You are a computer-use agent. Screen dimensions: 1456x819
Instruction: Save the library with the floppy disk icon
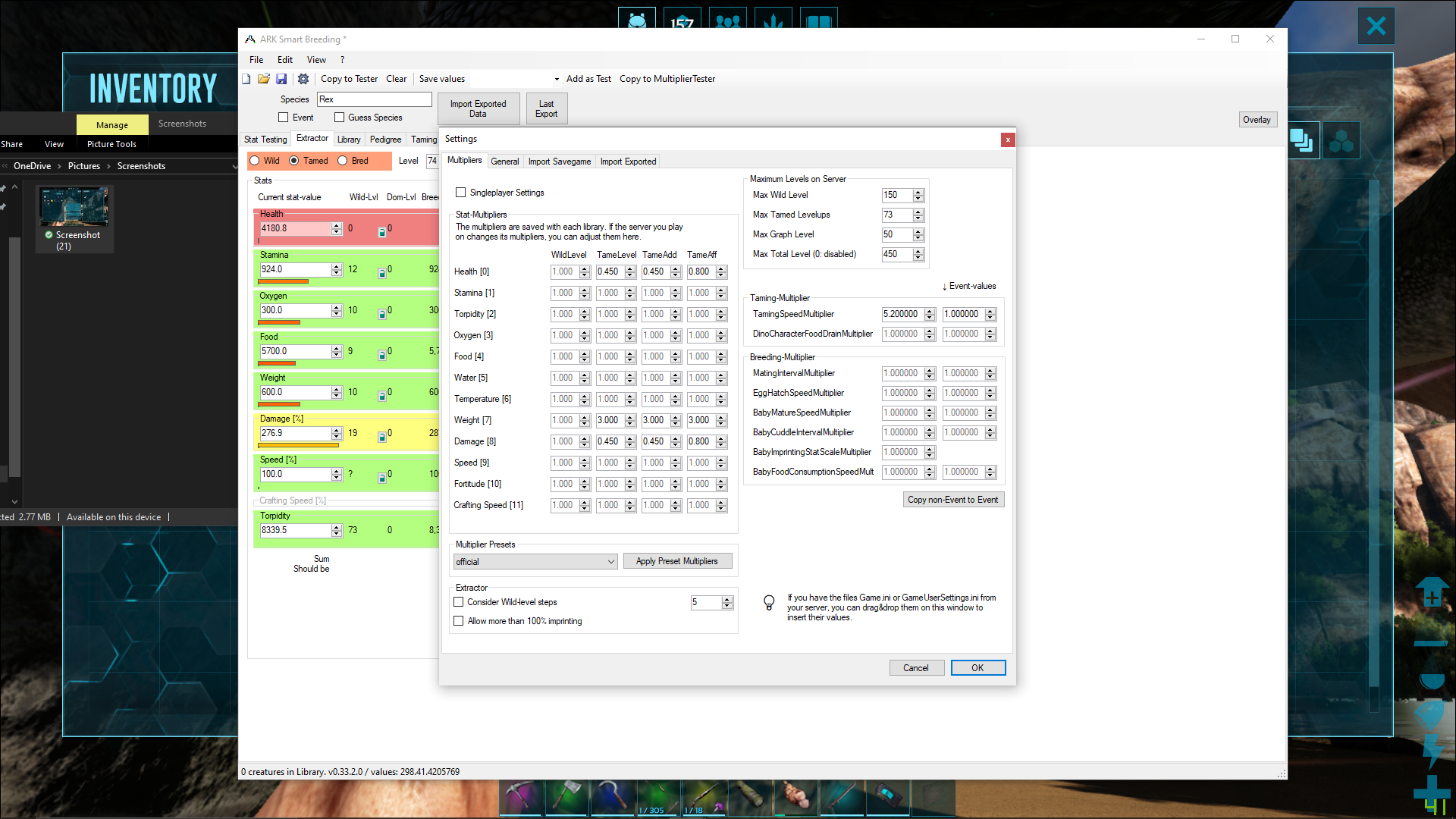pyautogui.click(x=282, y=78)
